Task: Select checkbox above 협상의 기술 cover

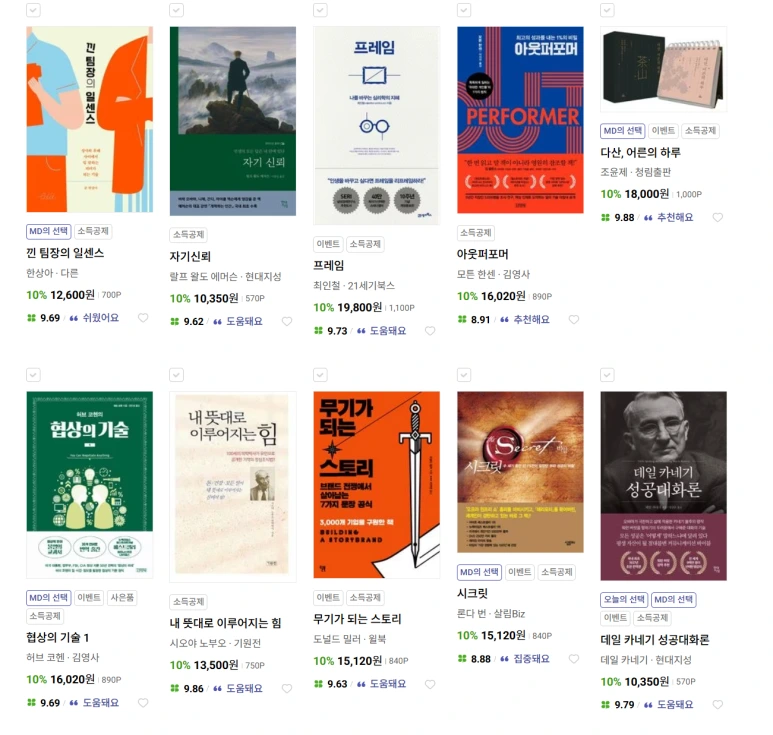Action: click(x=33, y=375)
